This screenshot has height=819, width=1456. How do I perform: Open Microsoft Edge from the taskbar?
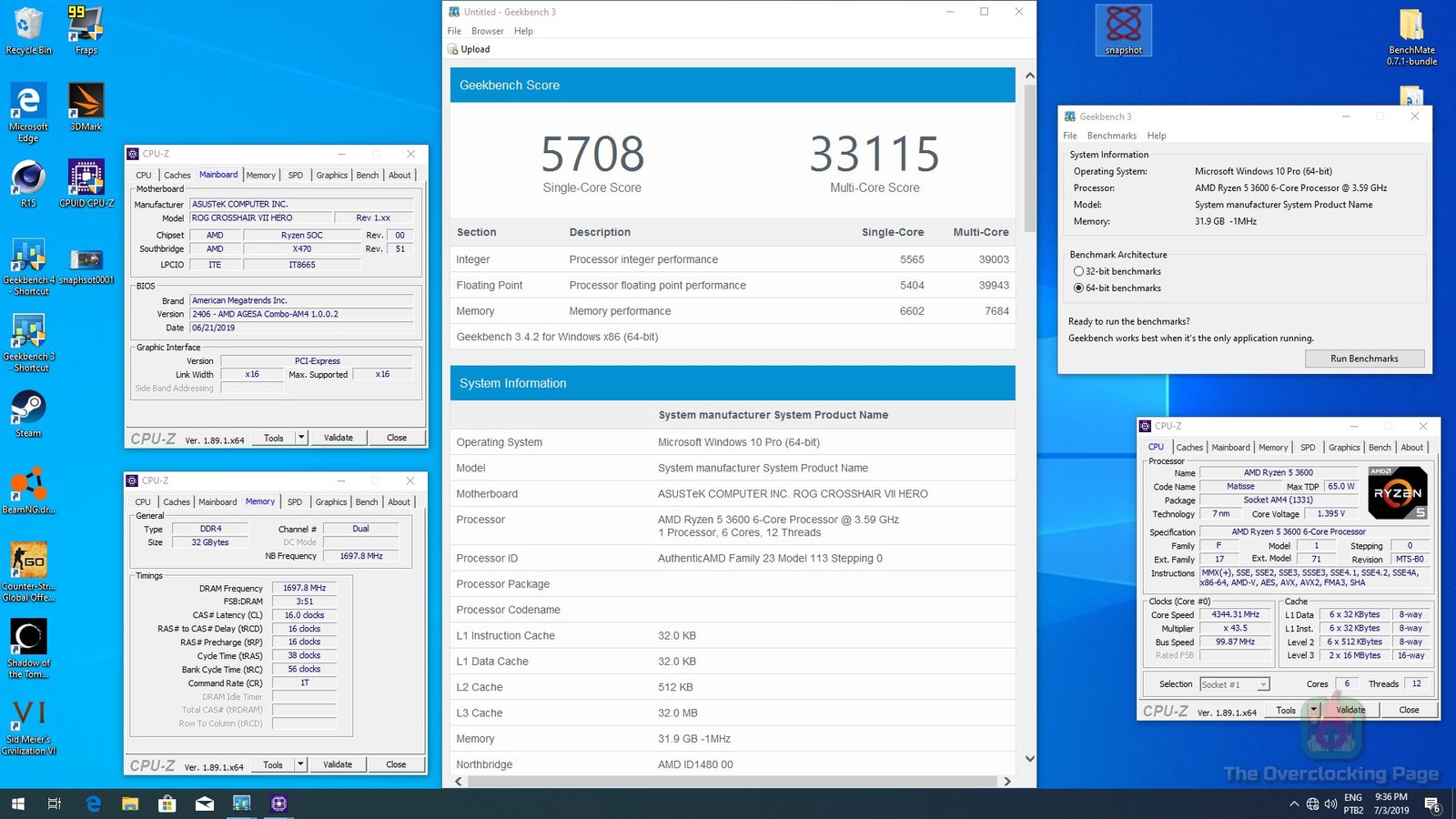click(x=93, y=804)
